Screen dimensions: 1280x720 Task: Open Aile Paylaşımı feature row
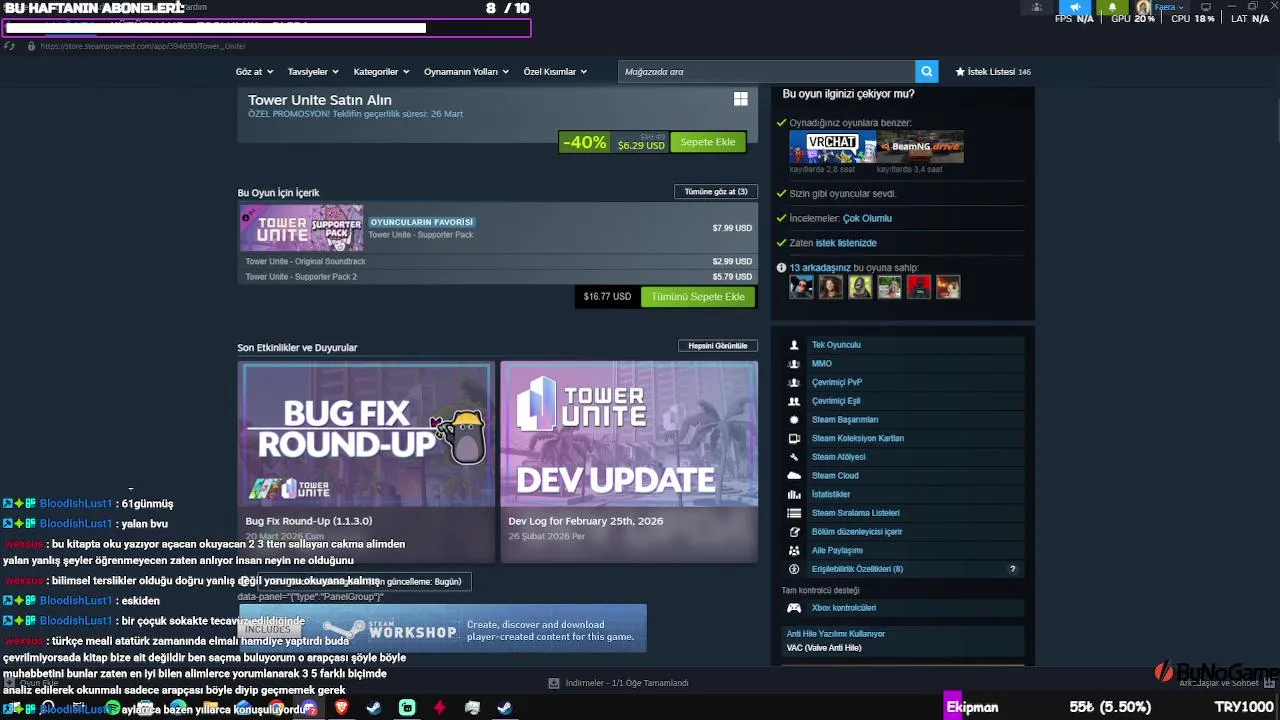[904, 550]
